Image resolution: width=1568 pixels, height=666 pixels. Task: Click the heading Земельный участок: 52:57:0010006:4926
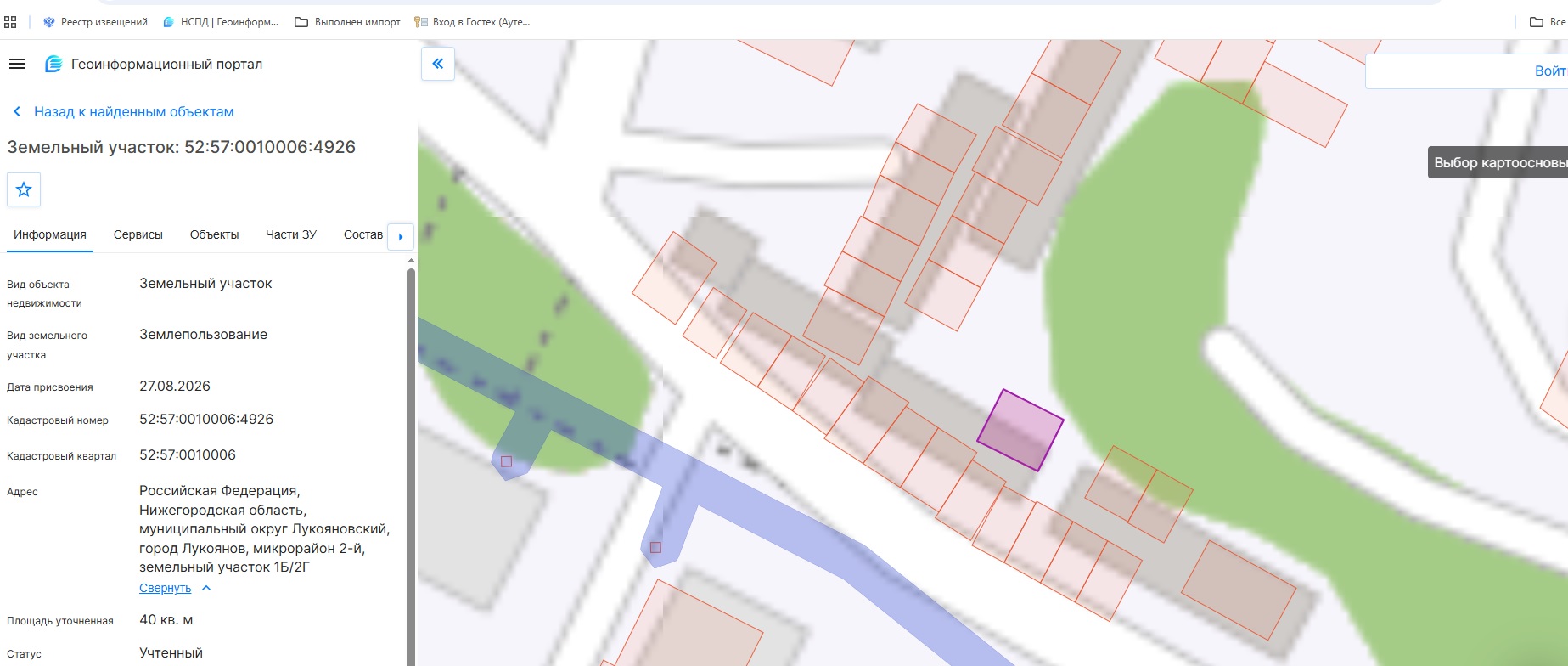coord(181,147)
